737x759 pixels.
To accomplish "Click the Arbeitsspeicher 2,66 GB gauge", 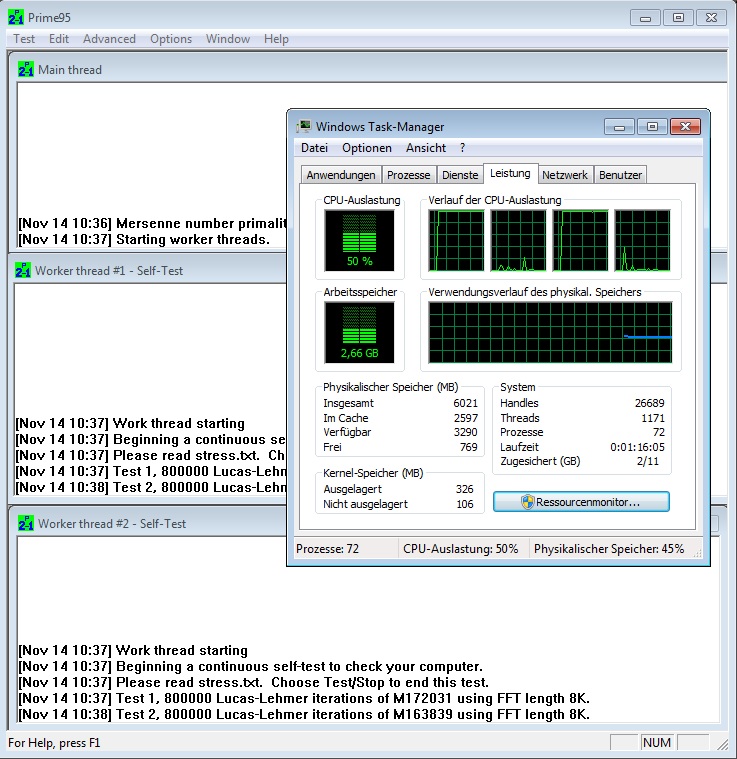I will pos(360,333).
